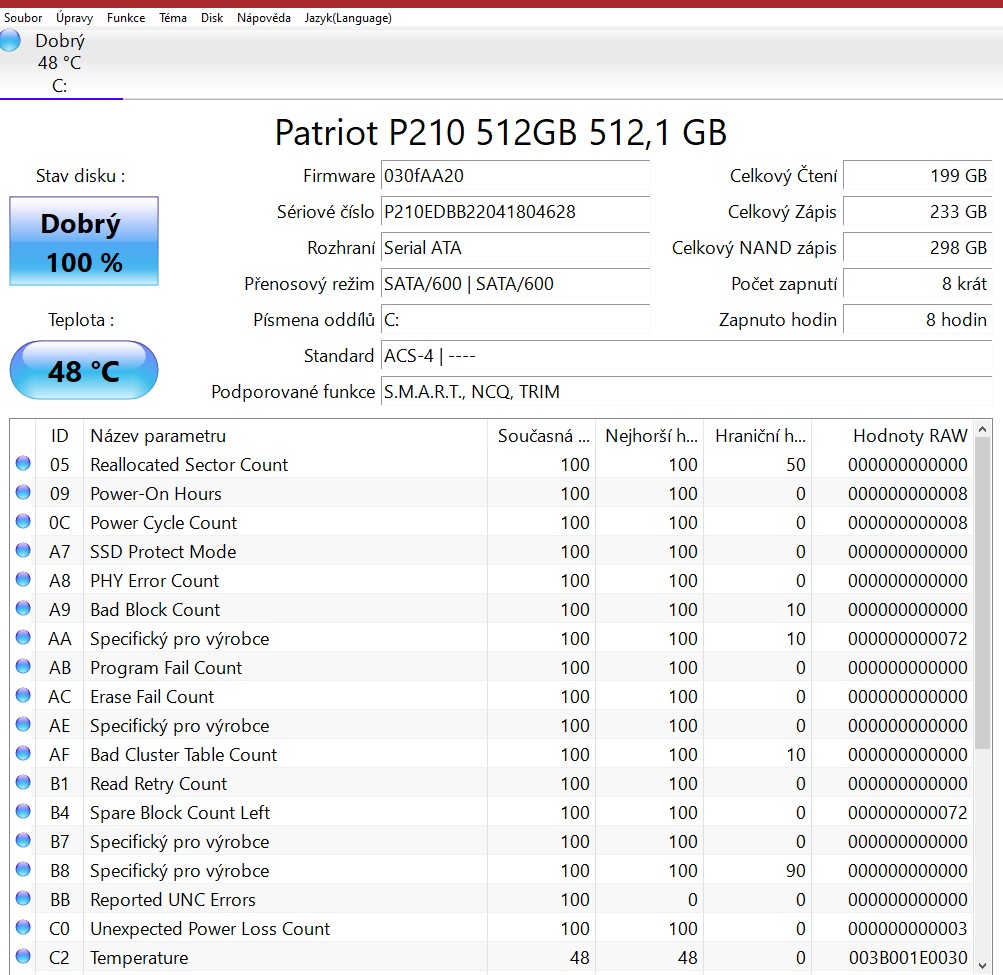Click the disk health orb in top drive tab

click(x=10, y=41)
